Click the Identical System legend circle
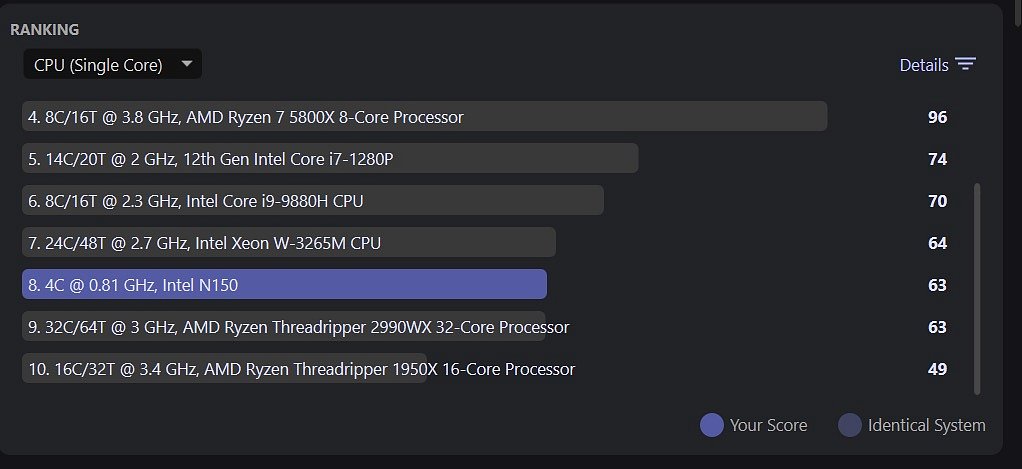 click(x=849, y=425)
